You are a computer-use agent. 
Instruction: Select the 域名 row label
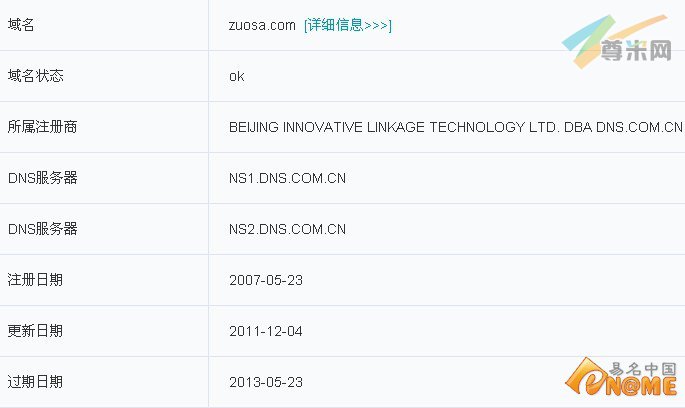coord(21,24)
